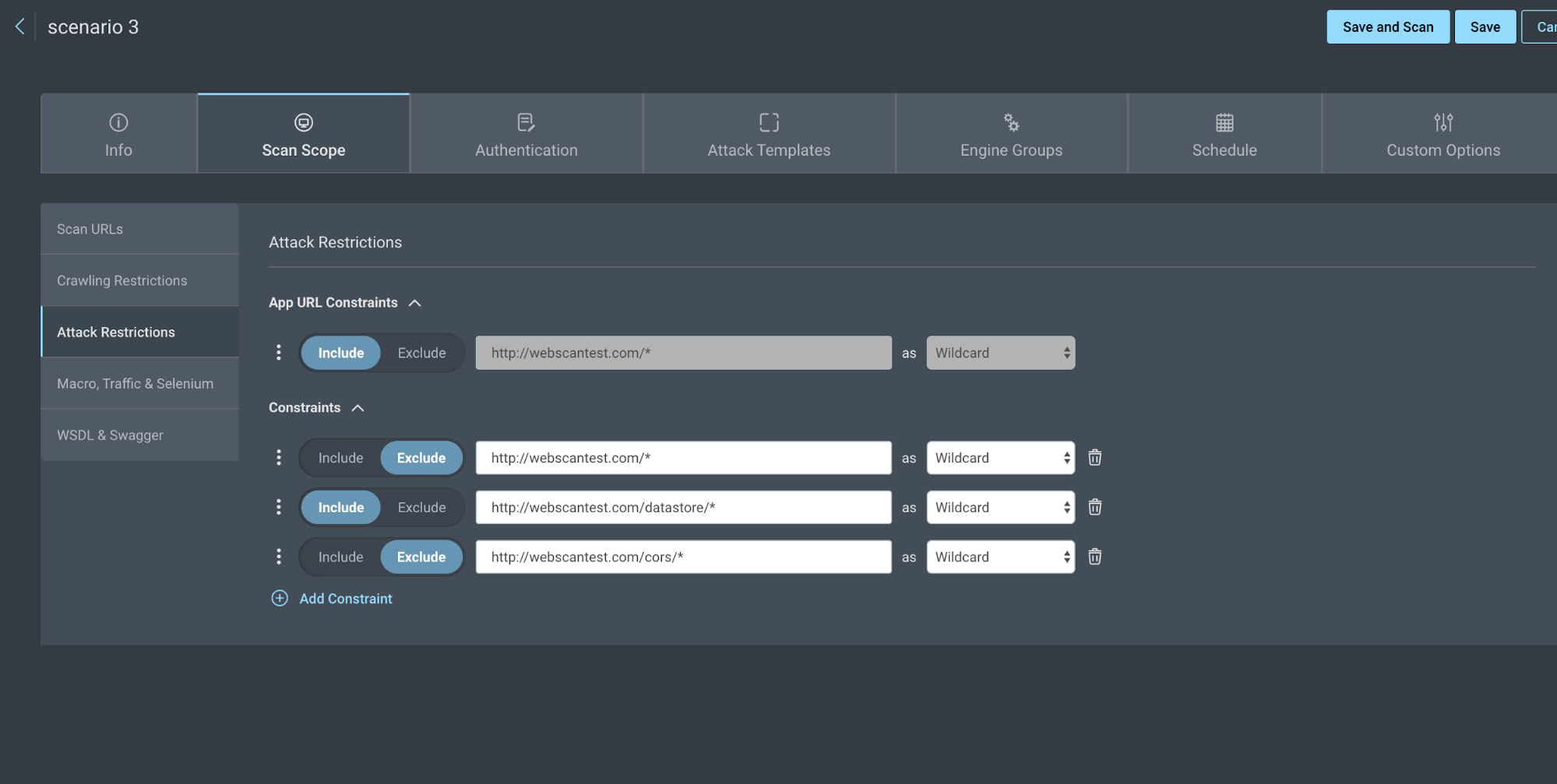Set cors constraint to Include

pos(340,557)
